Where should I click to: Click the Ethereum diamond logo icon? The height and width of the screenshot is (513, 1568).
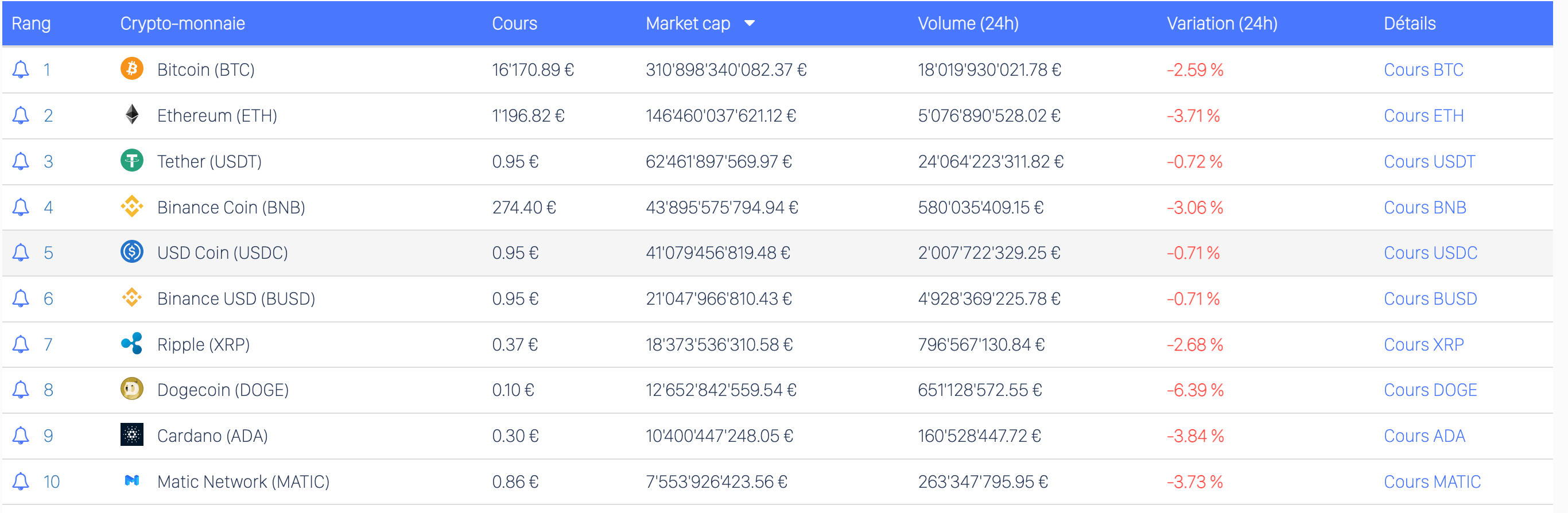click(x=131, y=114)
